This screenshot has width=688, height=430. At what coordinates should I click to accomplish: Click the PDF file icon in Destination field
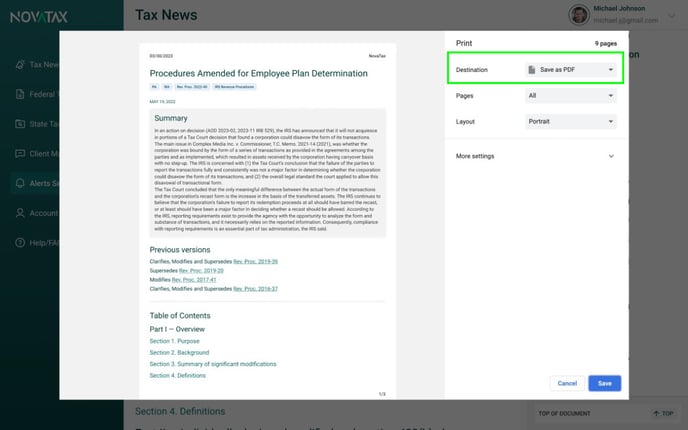click(531, 70)
